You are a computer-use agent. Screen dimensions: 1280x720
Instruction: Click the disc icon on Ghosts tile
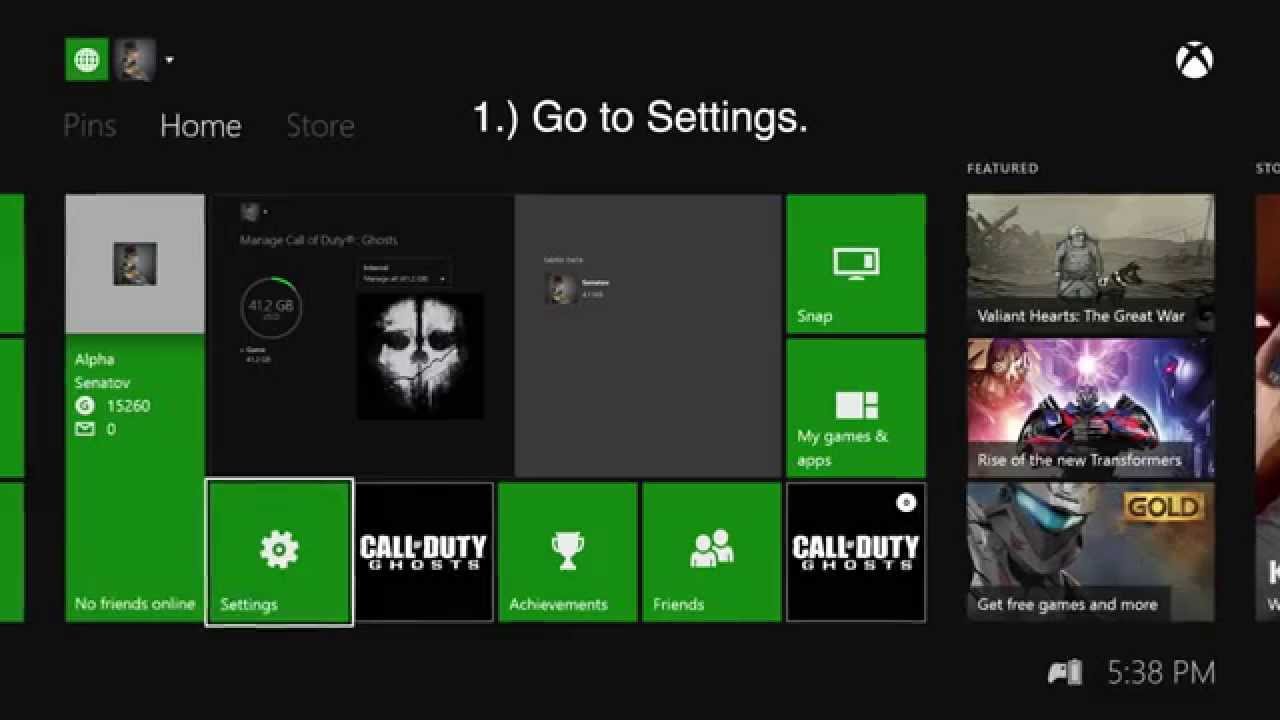[x=906, y=503]
